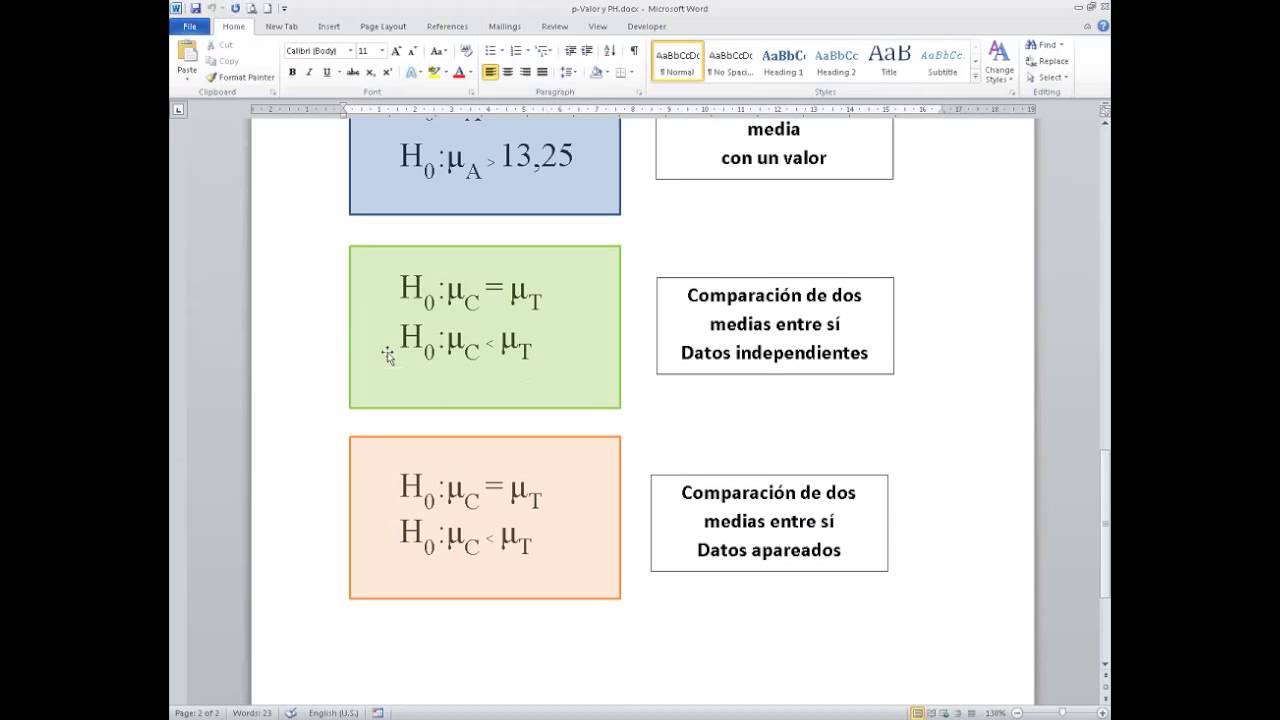Toggle italic formatting
1280x720 pixels.
click(309, 72)
